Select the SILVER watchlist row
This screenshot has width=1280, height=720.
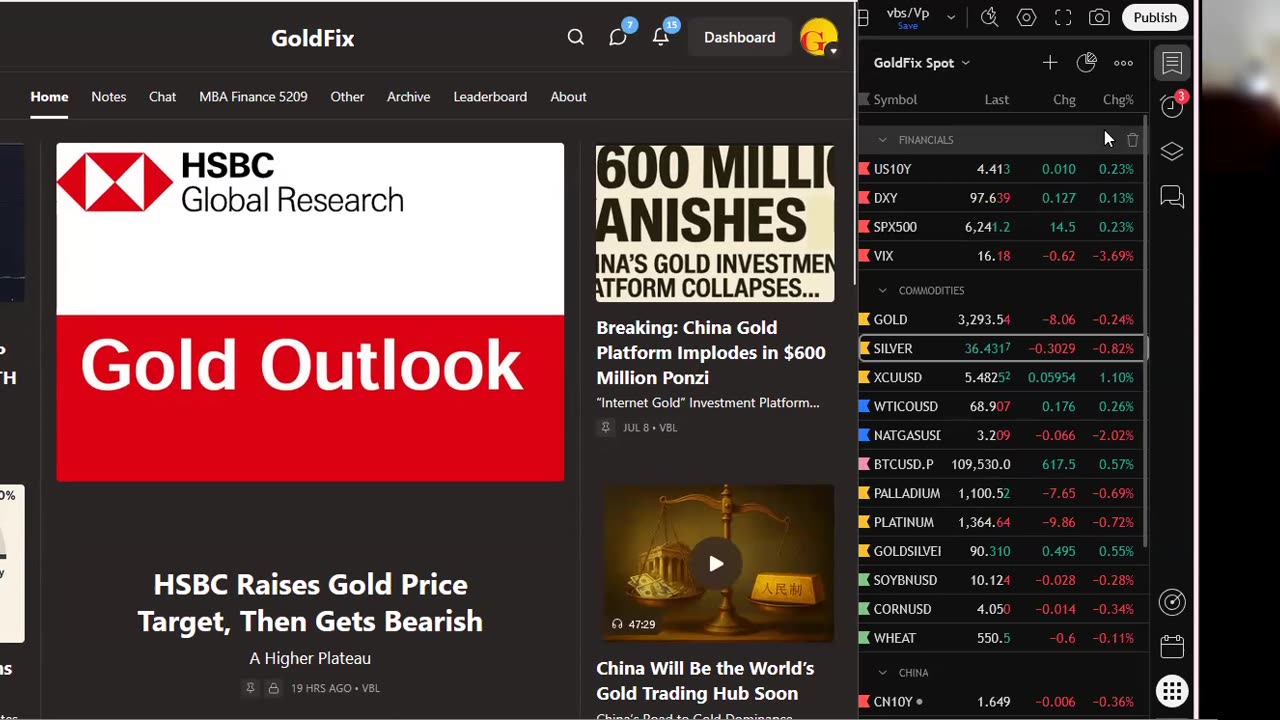pos(1000,349)
